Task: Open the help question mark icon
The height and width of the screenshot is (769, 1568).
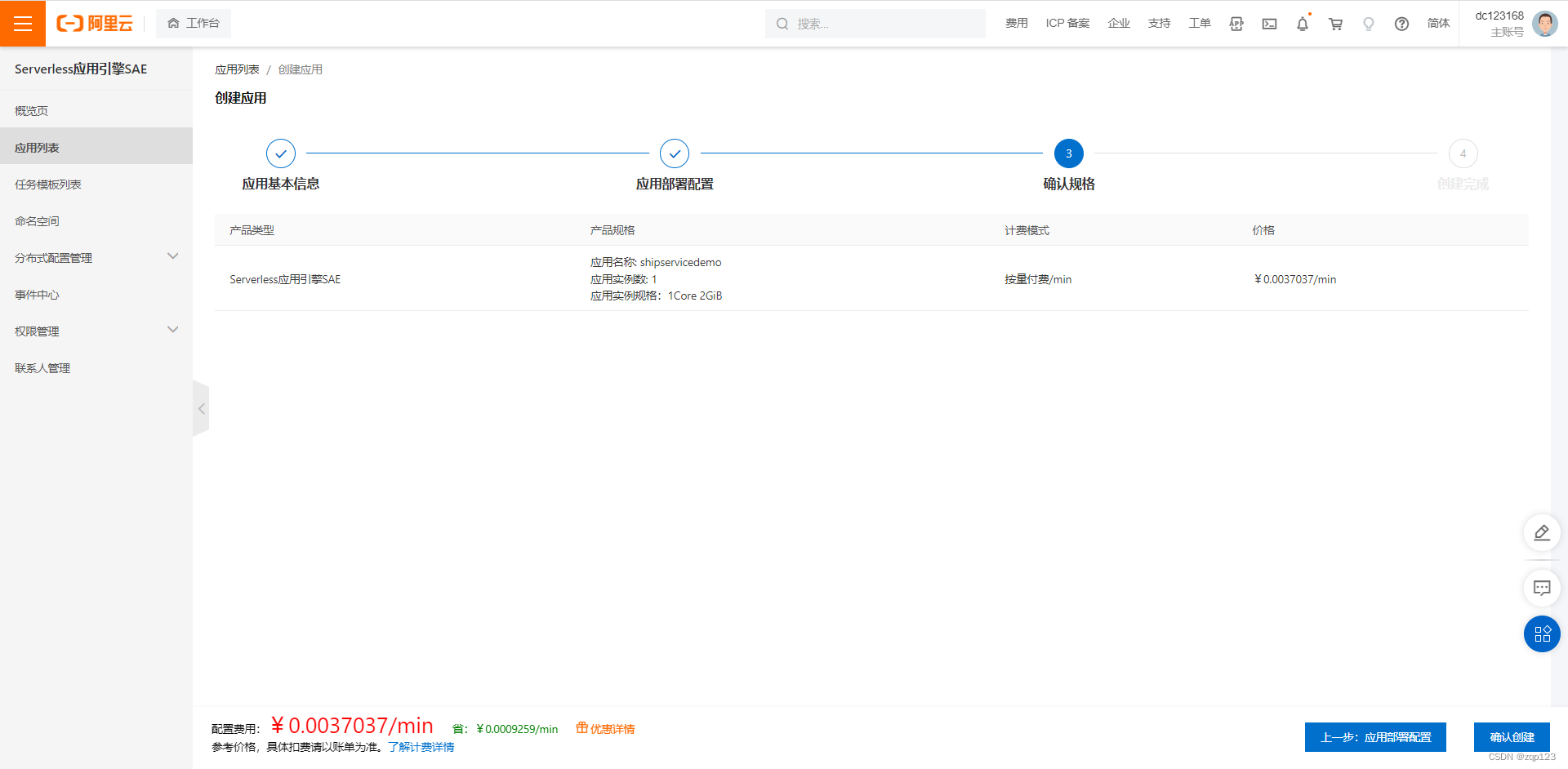Action: [x=1401, y=24]
